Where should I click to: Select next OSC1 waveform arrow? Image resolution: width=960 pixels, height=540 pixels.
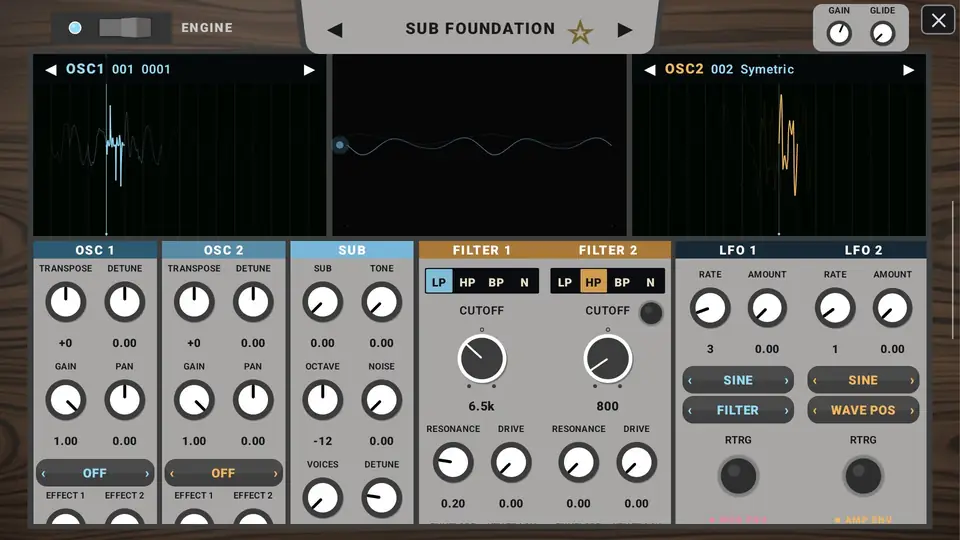309,70
